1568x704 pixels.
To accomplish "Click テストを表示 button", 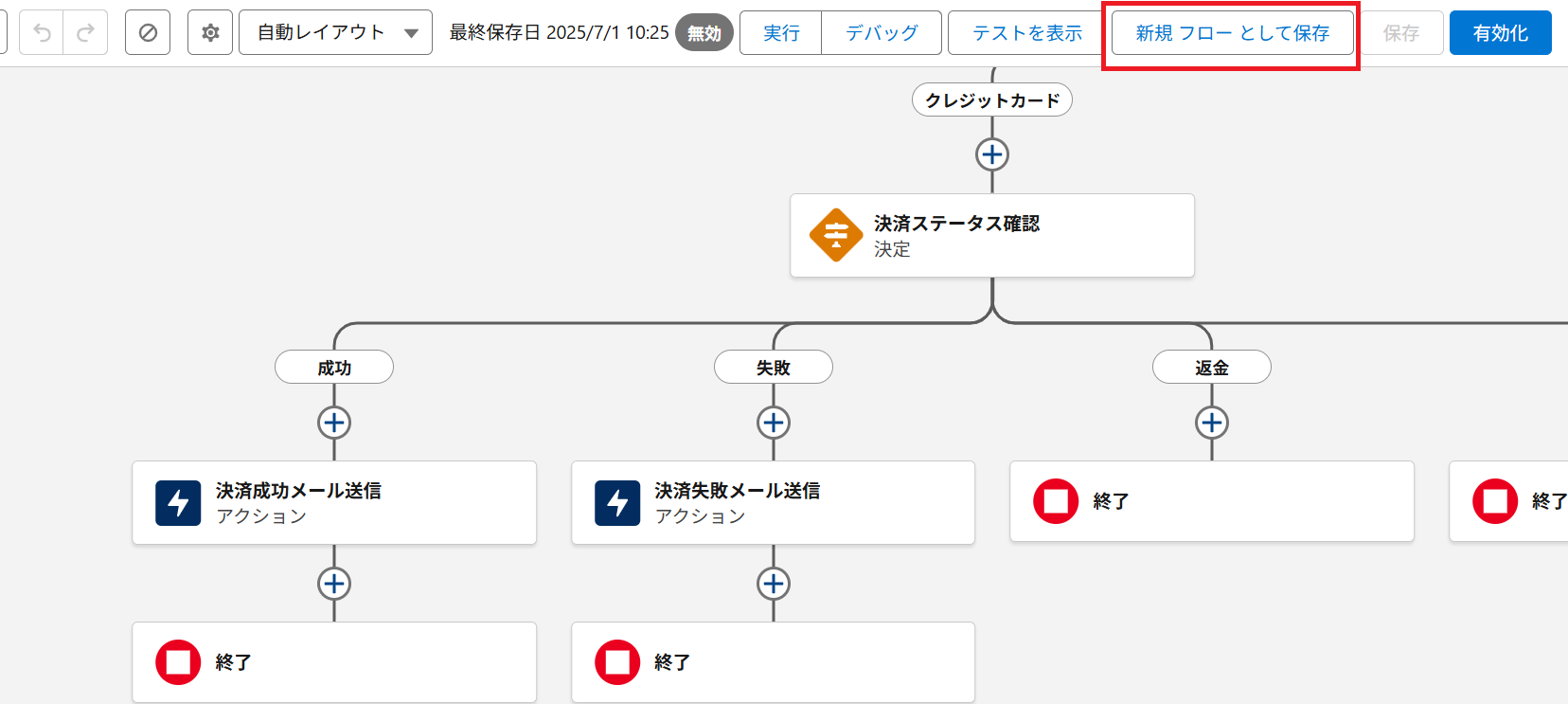I will click(x=1027, y=33).
